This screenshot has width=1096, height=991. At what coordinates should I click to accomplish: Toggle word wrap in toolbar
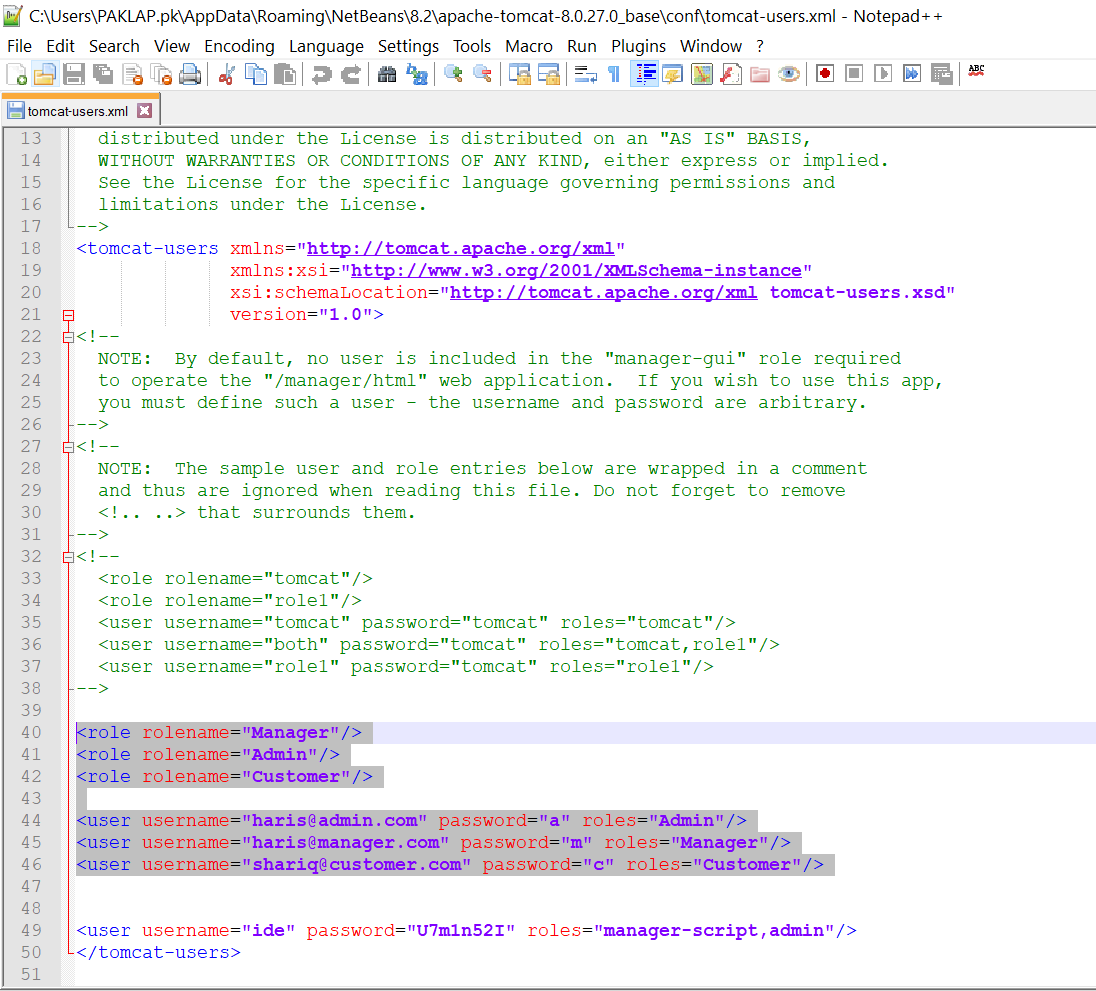[x=585, y=74]
